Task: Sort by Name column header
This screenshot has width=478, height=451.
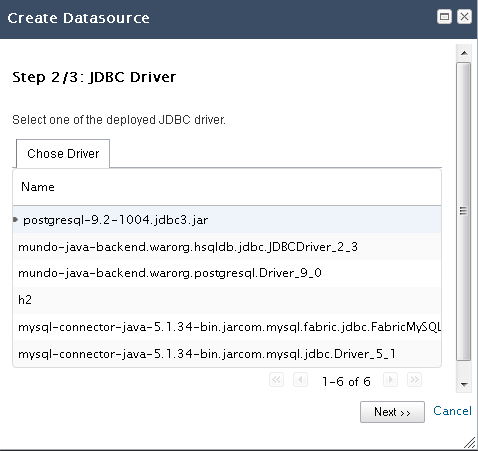Action: point(227,187)
